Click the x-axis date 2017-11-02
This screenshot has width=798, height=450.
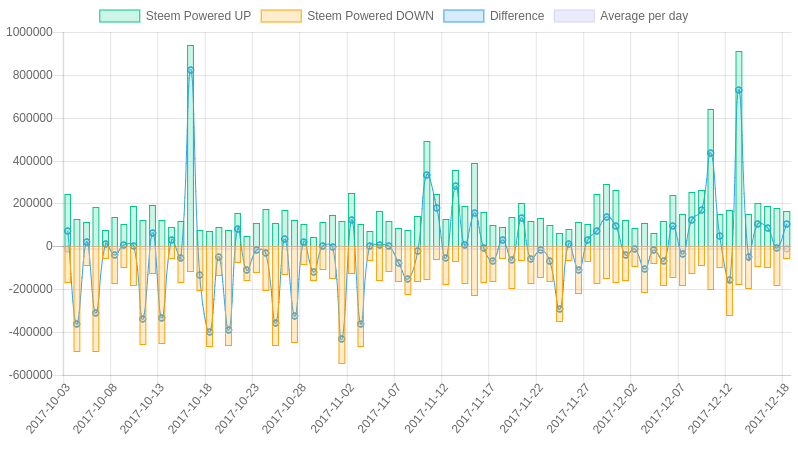click(332, 409)
